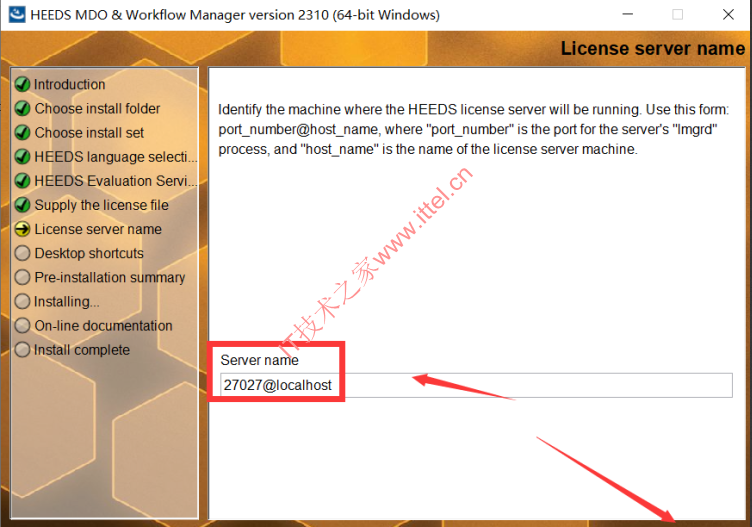
Task: Click the green checkmark beside Choose install folder
Action: pos(22,108)
